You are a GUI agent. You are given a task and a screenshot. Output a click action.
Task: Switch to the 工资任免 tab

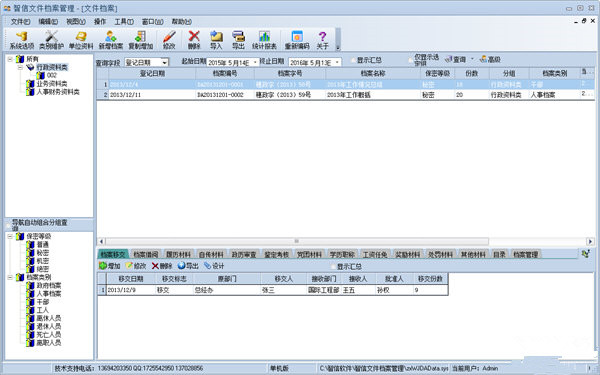[375, 254]
